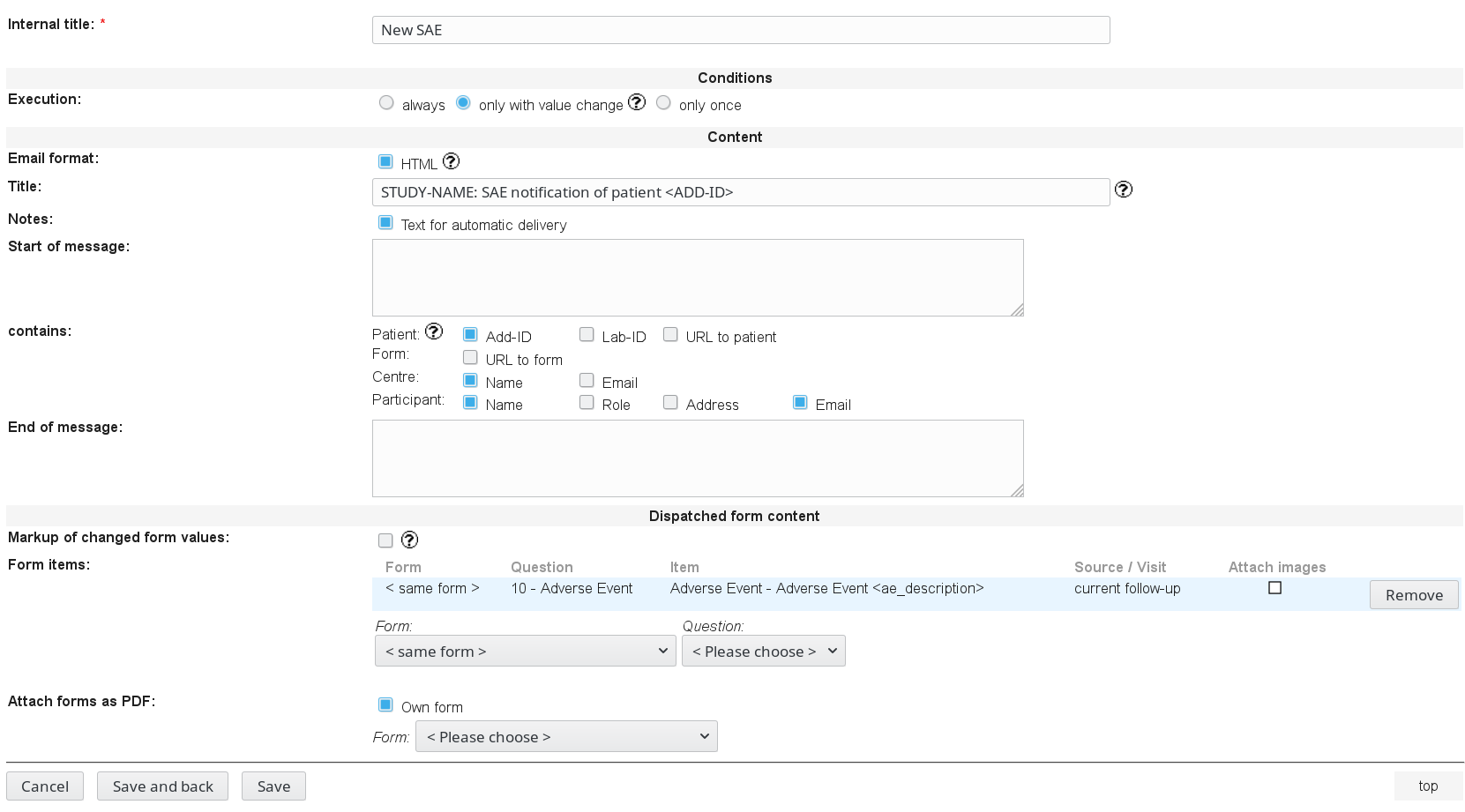The width and height of the screenshot is (1465, 812).
Task: Uncheck the Participant Email checkbox
Action: 800,402
